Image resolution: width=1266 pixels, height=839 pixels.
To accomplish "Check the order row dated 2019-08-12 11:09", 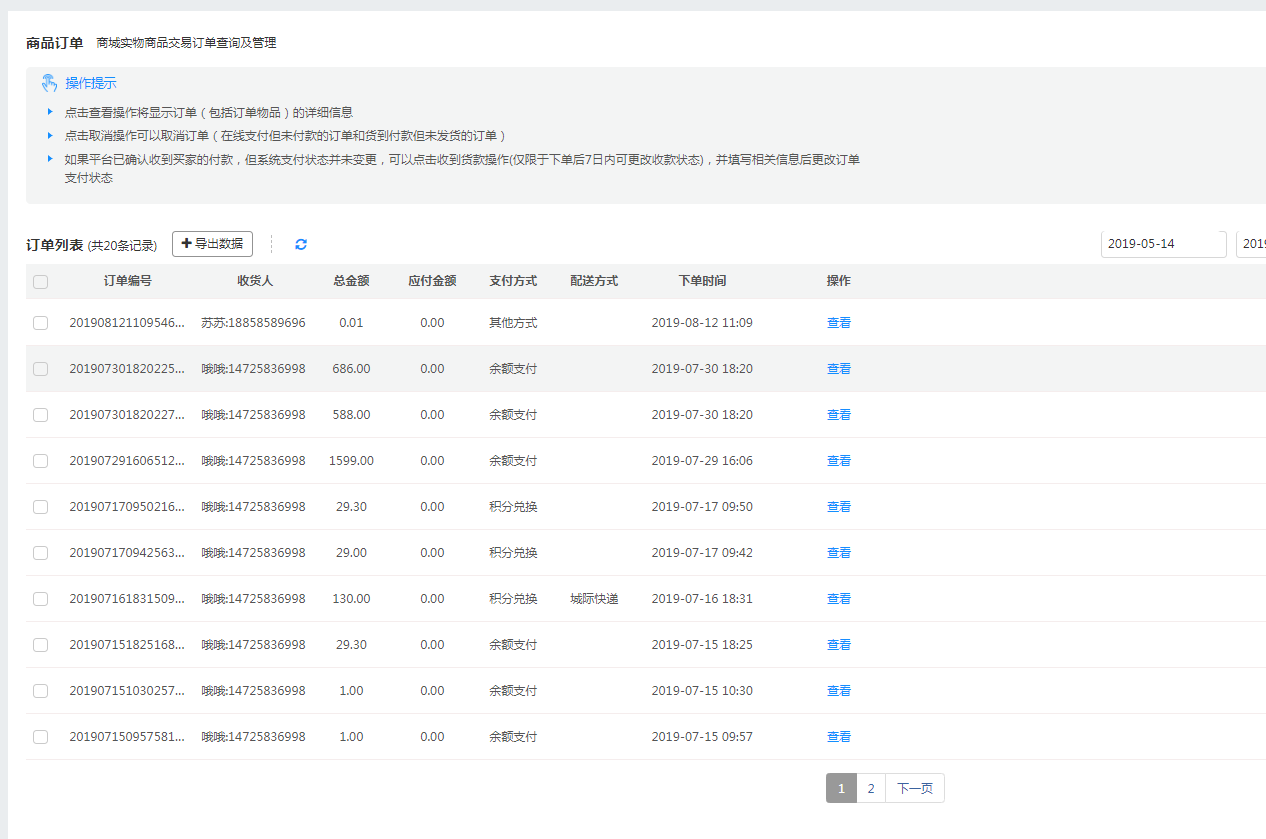I will [40, 323].
